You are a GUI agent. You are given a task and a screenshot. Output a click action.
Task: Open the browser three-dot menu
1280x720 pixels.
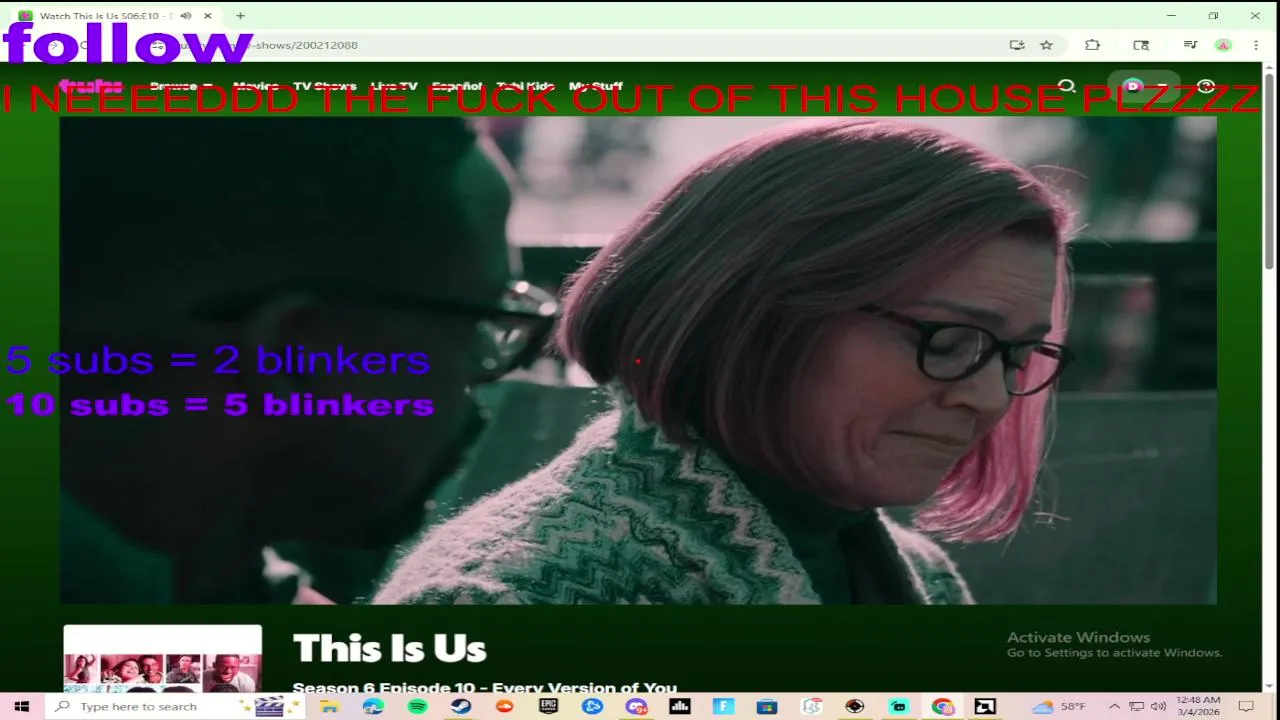pyautogui.click(x=1256, y=45)
